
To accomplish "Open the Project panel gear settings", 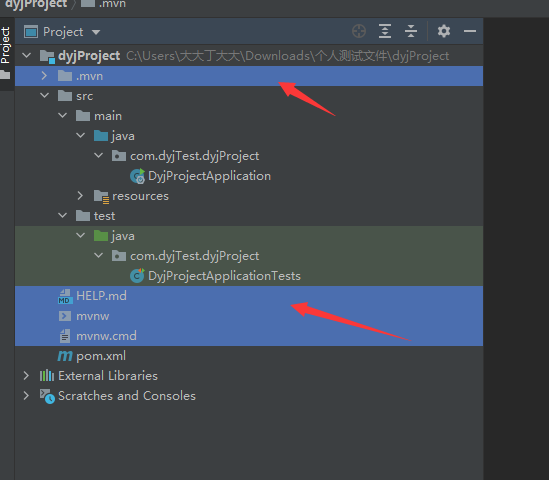I will (444, 32).
